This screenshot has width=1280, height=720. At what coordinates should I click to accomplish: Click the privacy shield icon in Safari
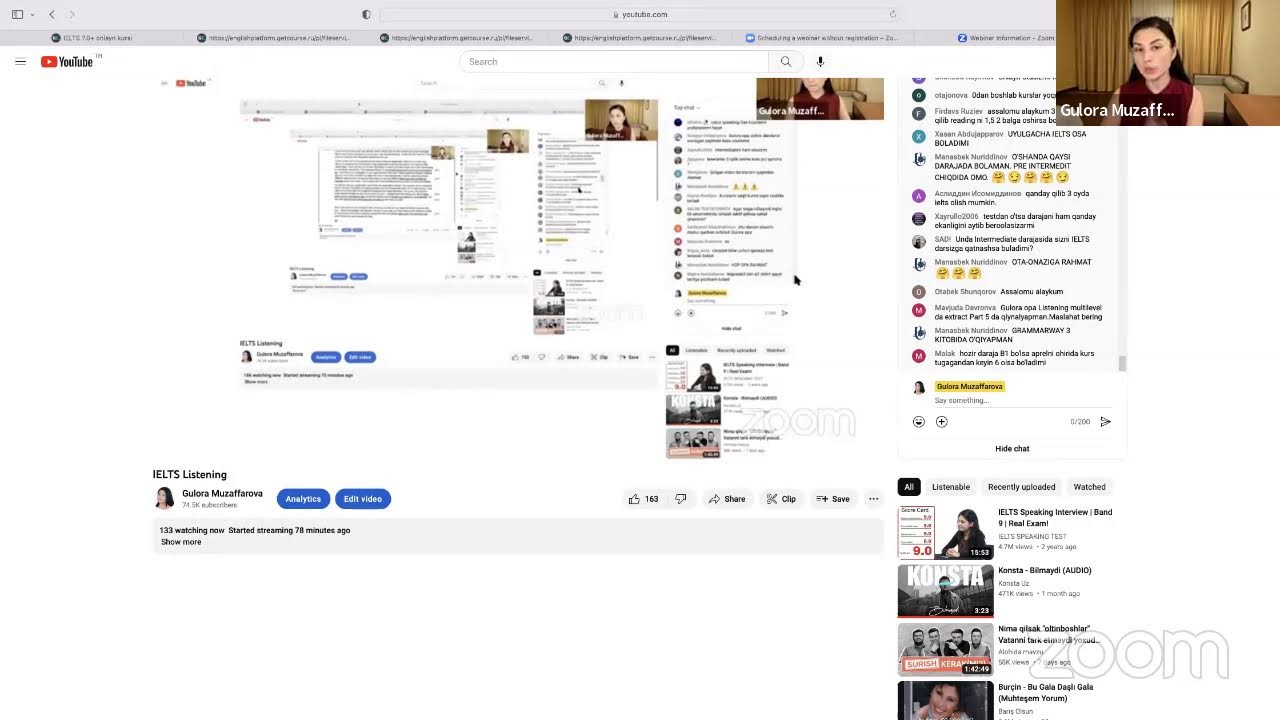366,14
